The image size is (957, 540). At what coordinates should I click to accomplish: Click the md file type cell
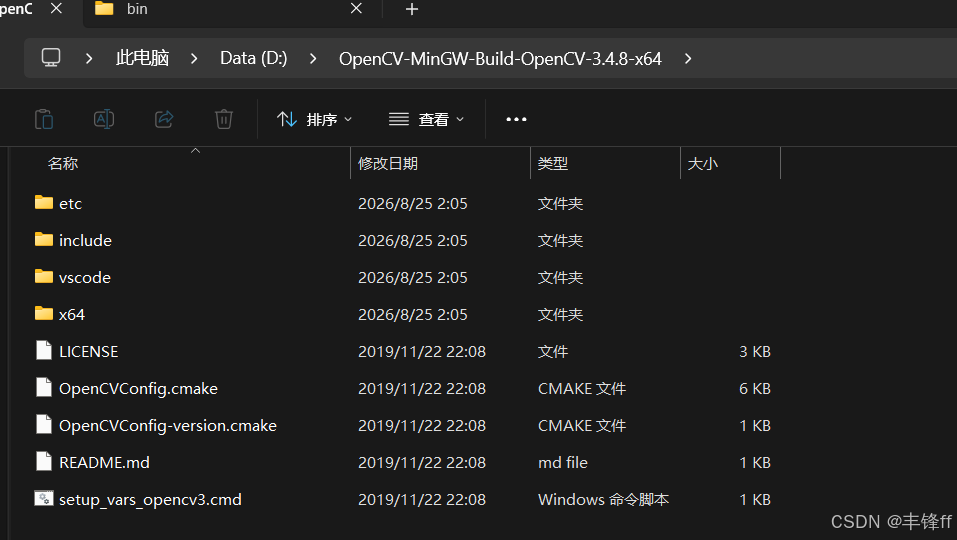[563, 463]
